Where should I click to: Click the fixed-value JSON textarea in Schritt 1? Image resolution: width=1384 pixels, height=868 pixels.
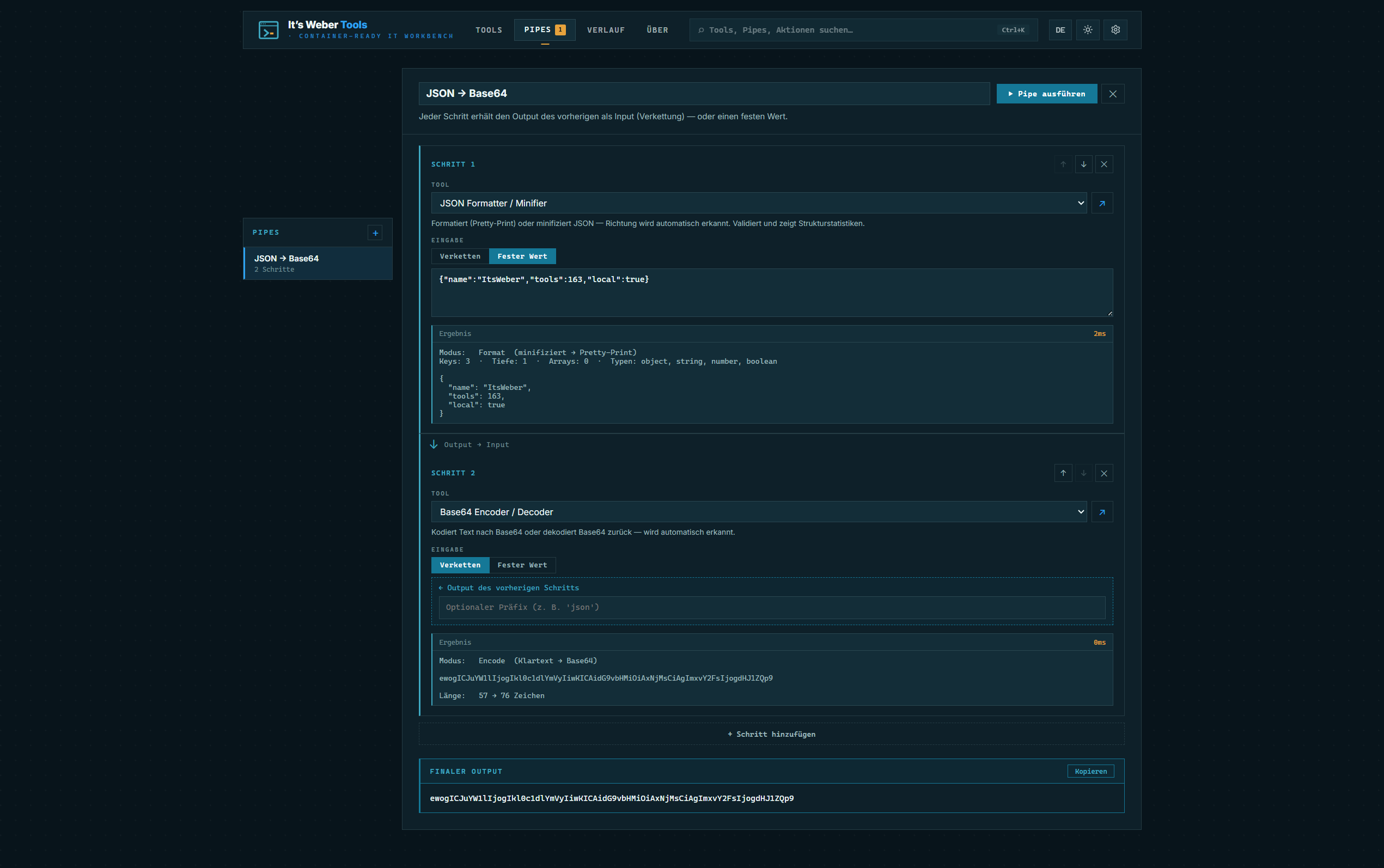[x=772, y=293]
